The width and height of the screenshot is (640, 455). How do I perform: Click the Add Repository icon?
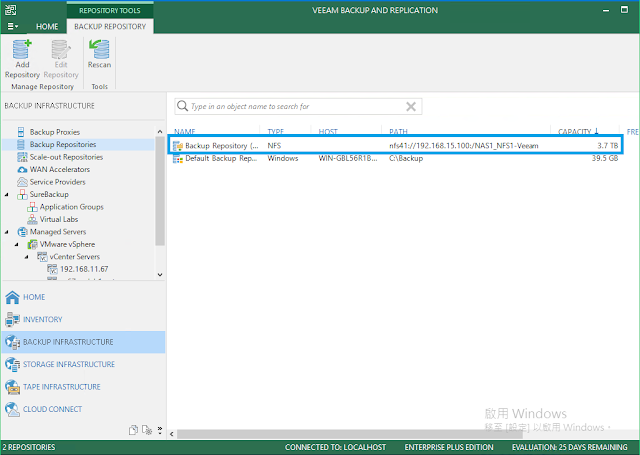coord(22,50)
